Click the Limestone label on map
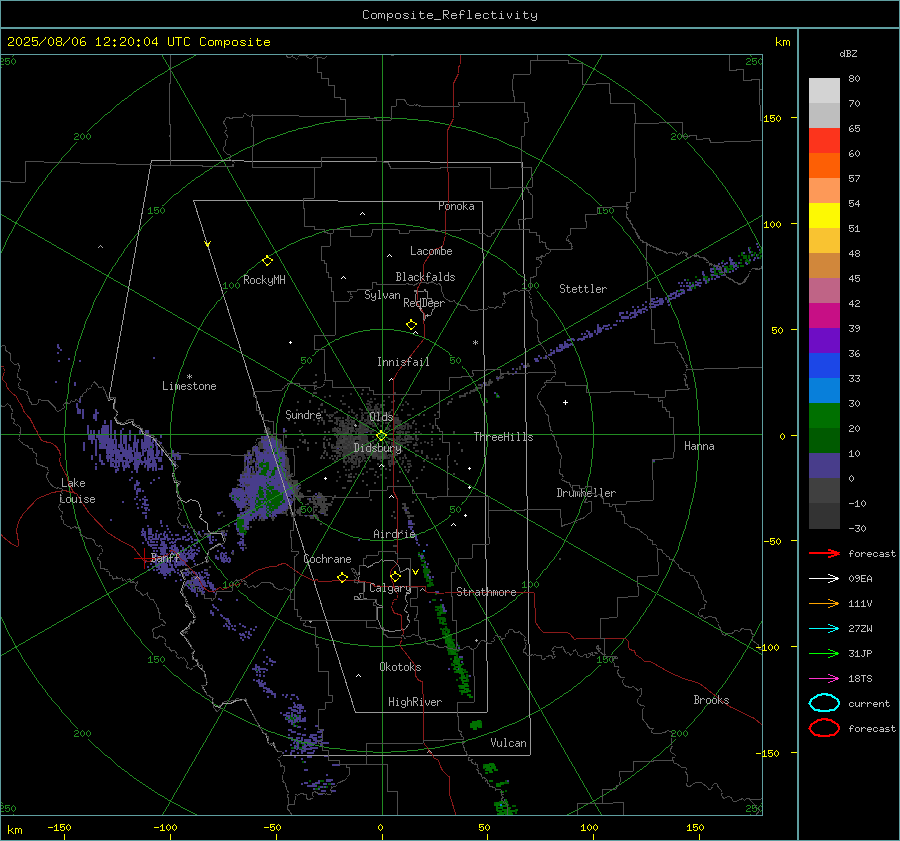Viewport: 900px width, 841px height. pyautogui.click(x=189, y=386)
